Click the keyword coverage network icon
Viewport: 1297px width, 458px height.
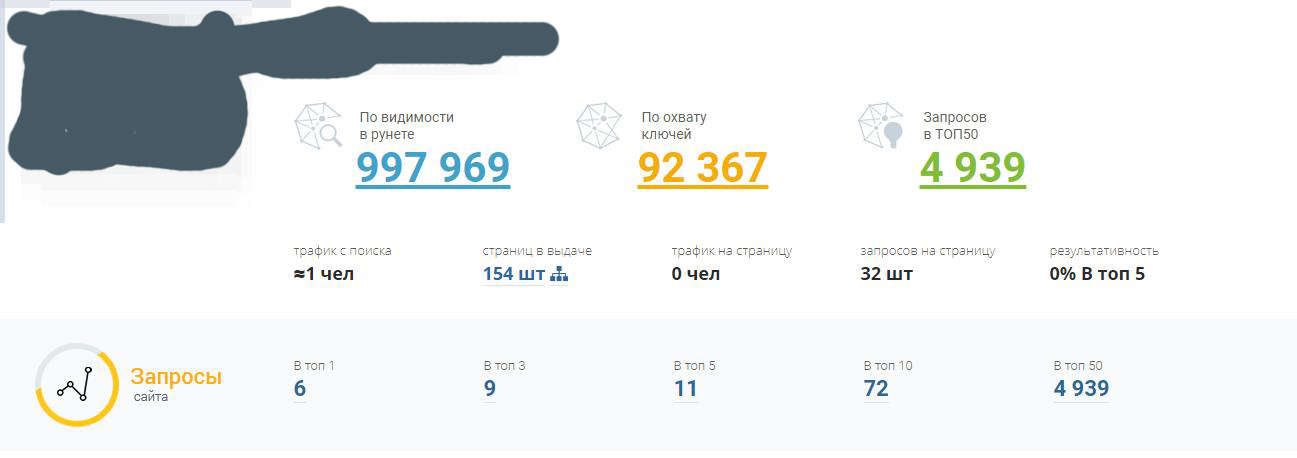[x=599, y=126]
